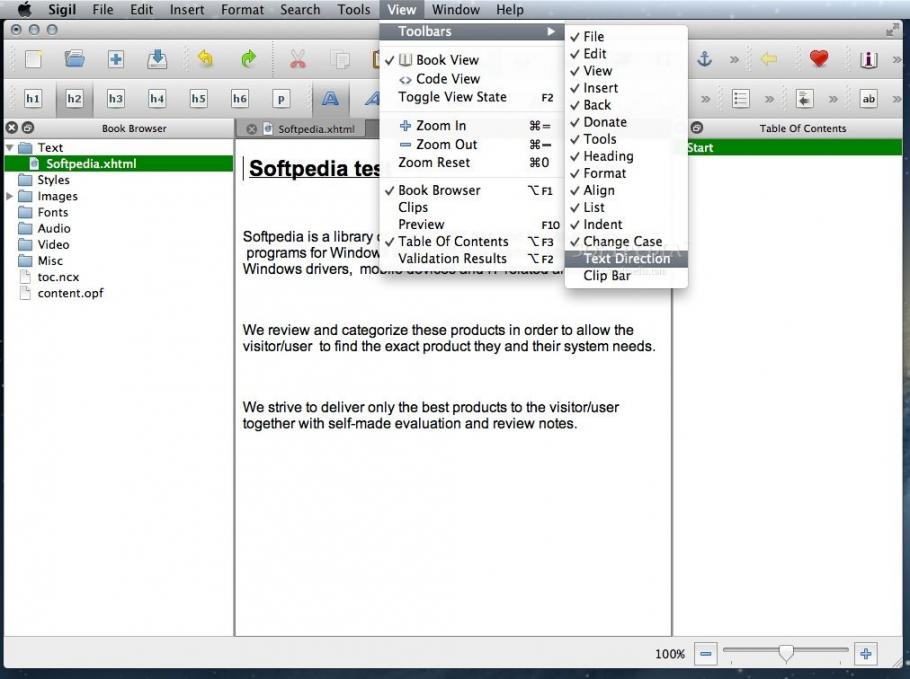910x679 pixels.
Task: Click zoom out minus icon in status bar
Action: pyautogui.click(x=706, y=654)
